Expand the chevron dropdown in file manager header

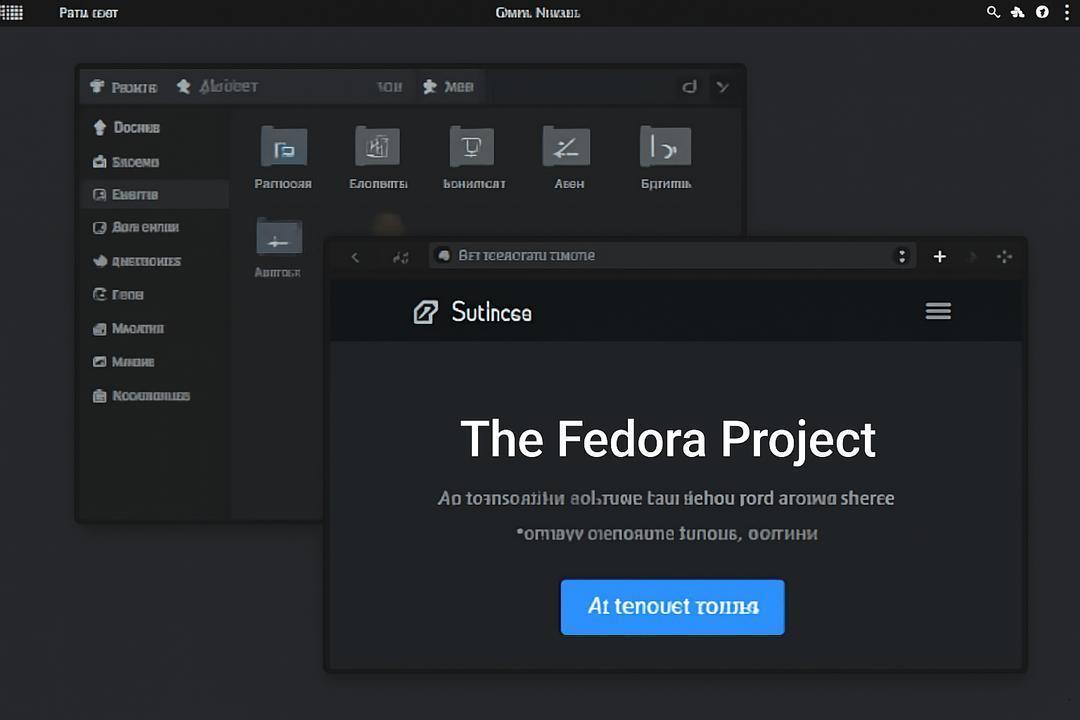pyautogui.click(x=722, y=87)
